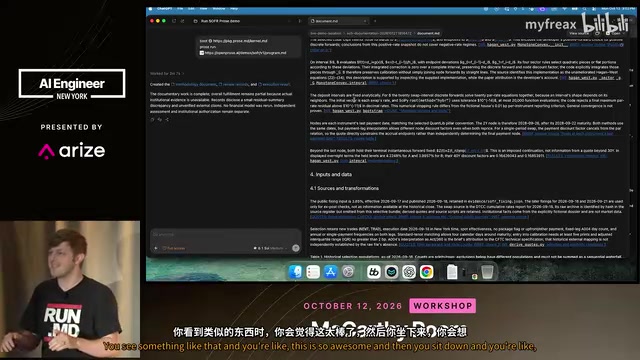Open the Apple menu
The width and height of the screenshot is (640, 360).
pyautogui.click(x=150, y=9)
